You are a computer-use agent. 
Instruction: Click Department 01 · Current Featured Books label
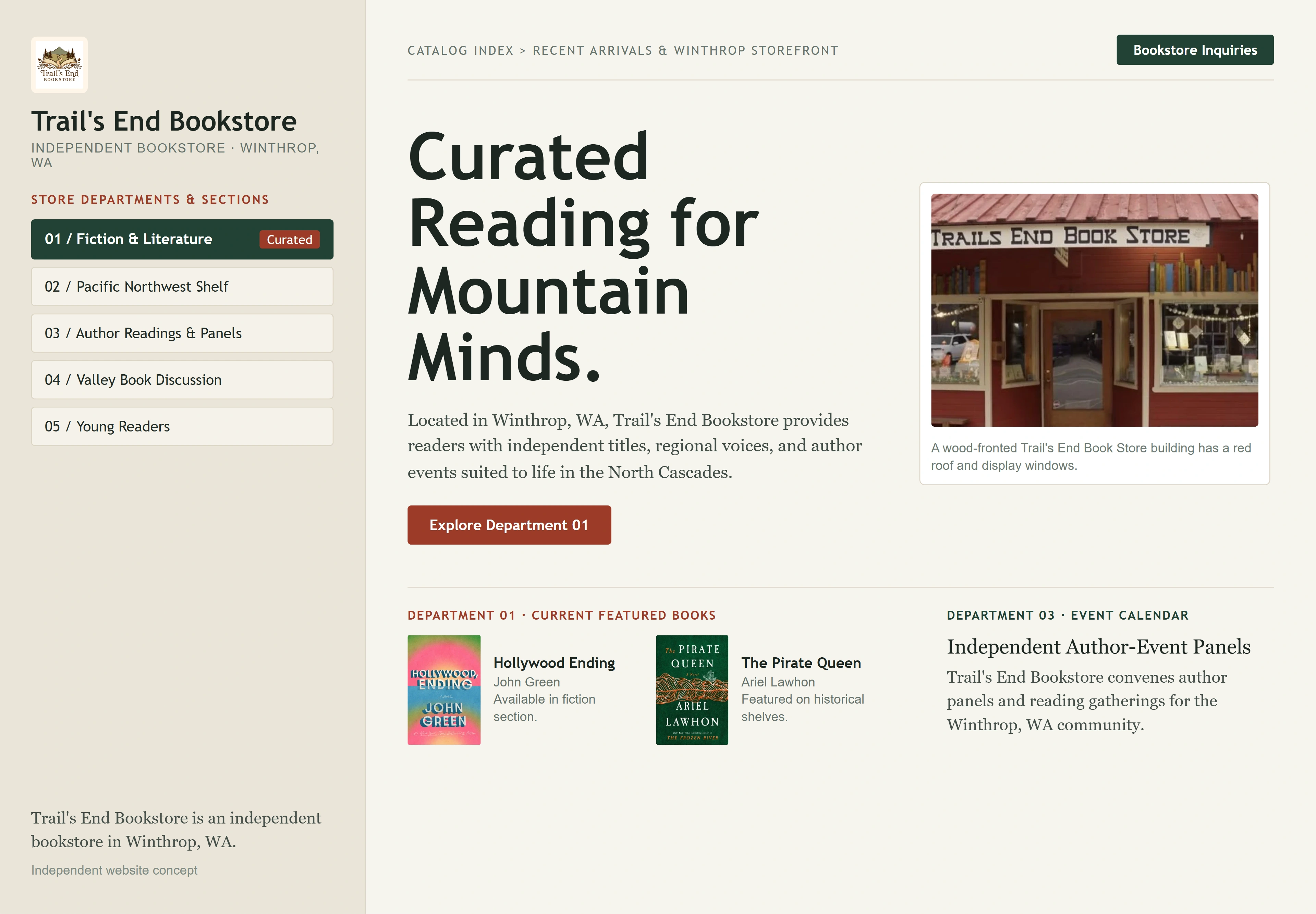pos(562,615)
